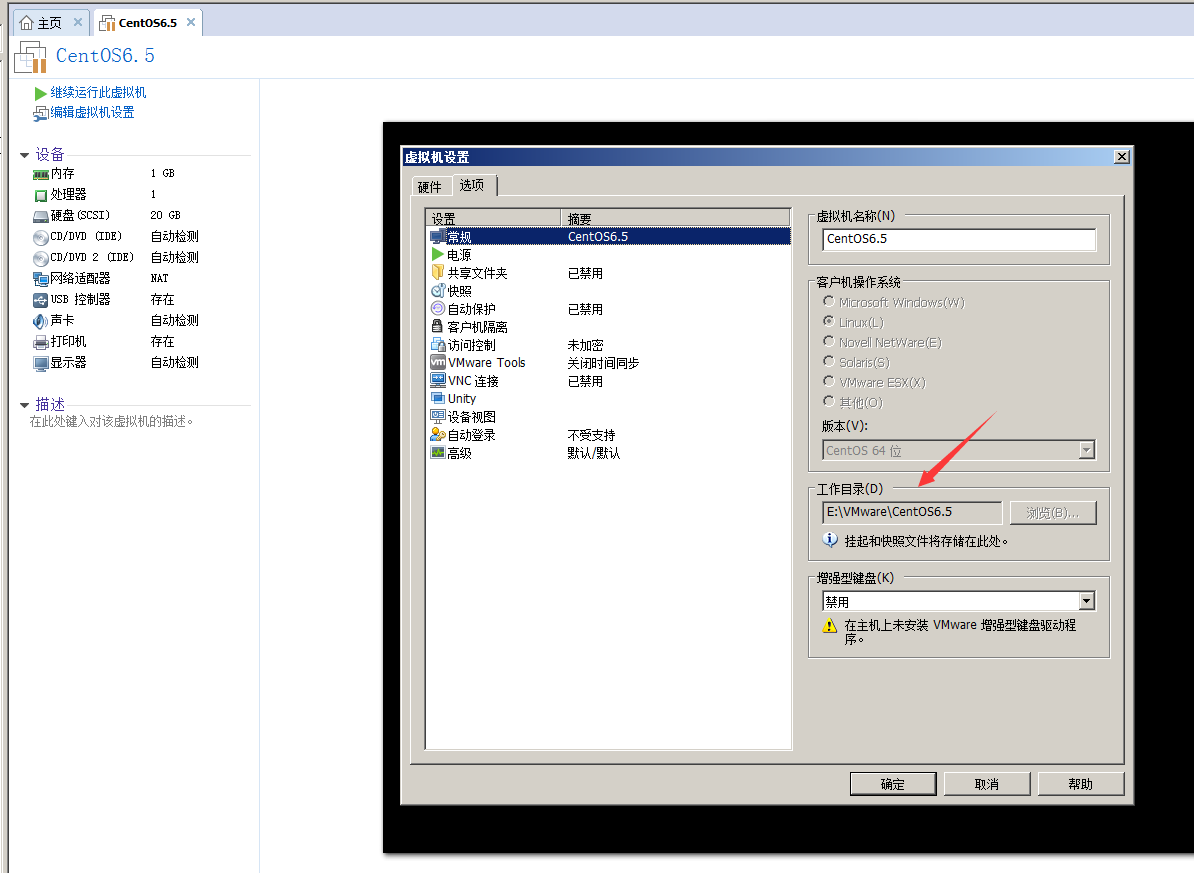Image resolution: width=1194 pixels, height=873 pixels.
Task: Collapse the 描述 section
Action: click(x=24, y=405)
